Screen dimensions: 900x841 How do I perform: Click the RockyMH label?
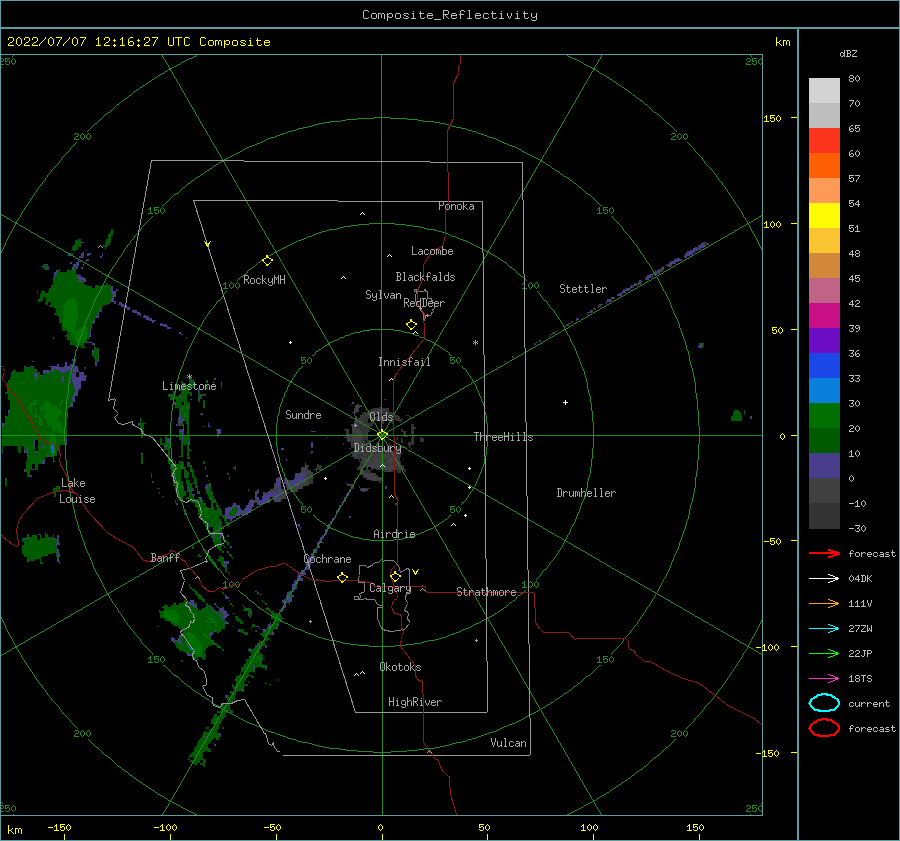(264, 280)
